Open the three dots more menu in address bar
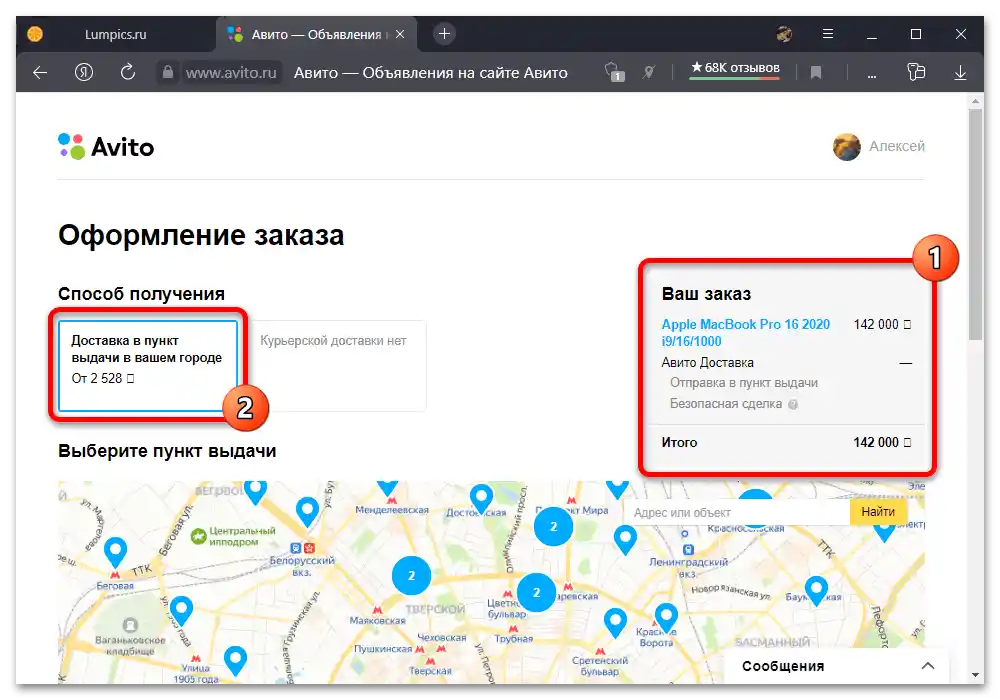Screen dimensions: 1000x700 872,75
